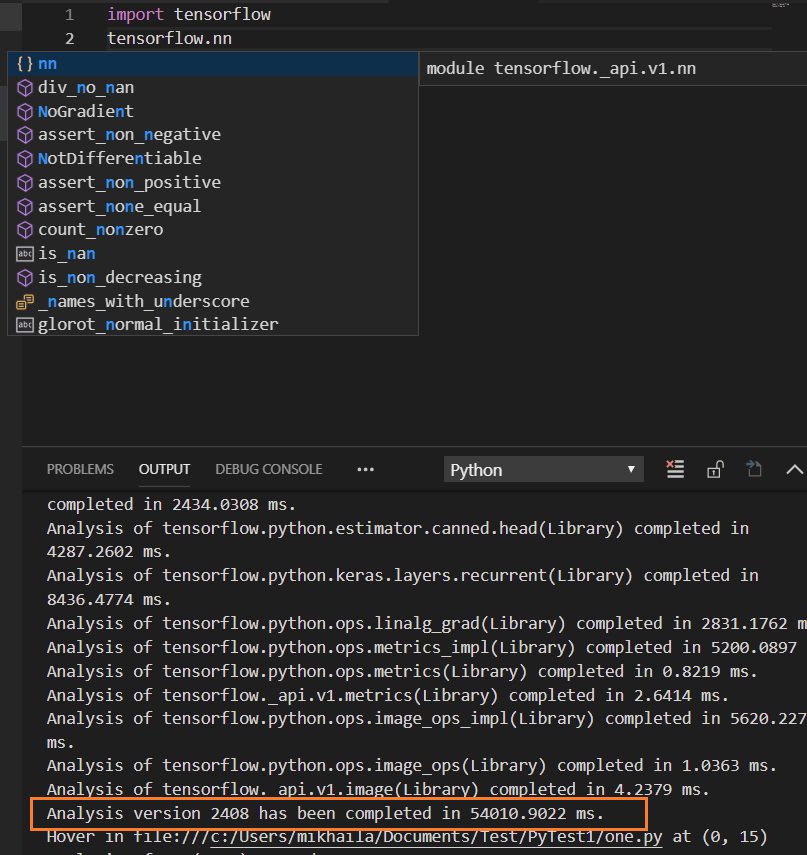Toggle output scroll lock
Image resolution: width=807 pixels, height=855 pixels.
coord(715,469)
